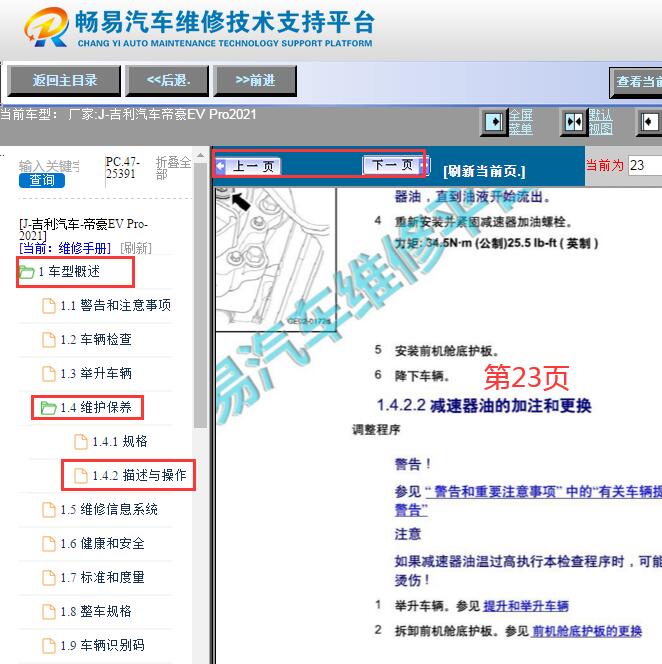The image size is (662, 664).
Task: Click the third layout icon at far right
Action: [x=649, y=122]
